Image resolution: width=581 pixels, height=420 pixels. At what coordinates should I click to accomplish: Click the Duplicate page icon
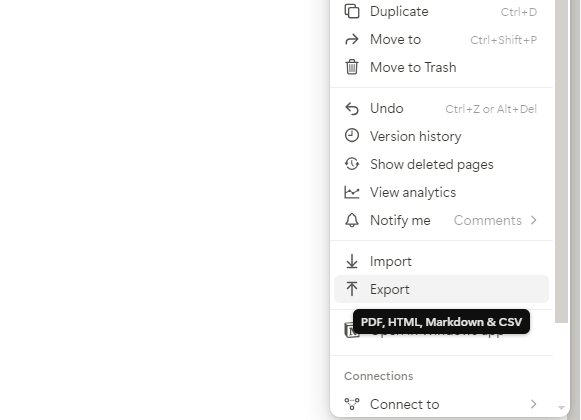(352, 11)
